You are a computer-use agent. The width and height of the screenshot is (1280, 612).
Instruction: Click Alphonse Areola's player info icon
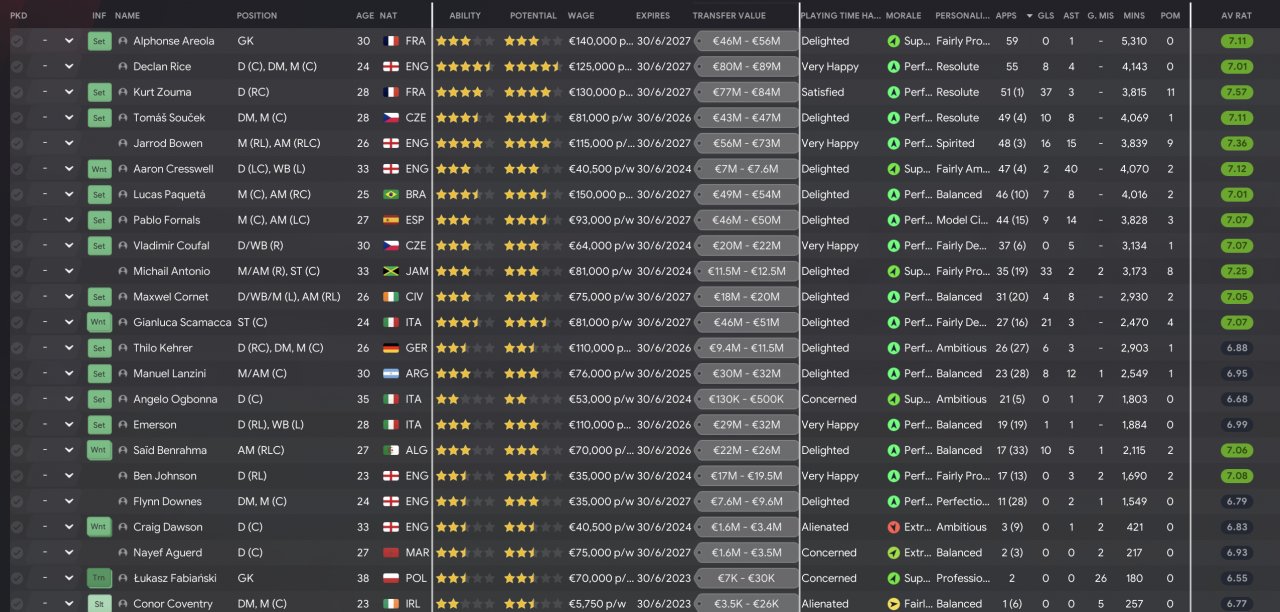coord(123,41)
